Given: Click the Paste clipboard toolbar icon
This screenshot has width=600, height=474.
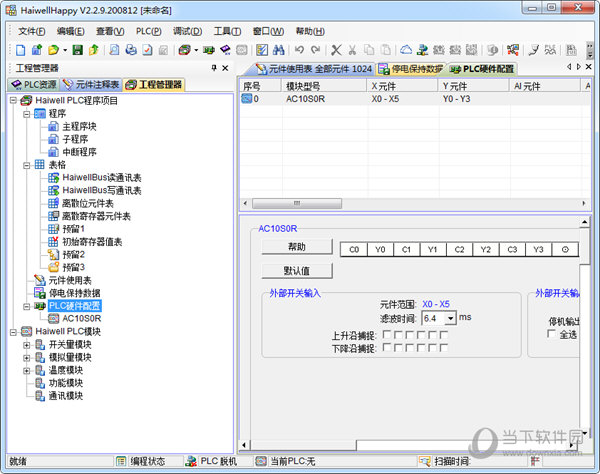Looking at the screenshot, I should pyautogui.click(x=385, y=50).
